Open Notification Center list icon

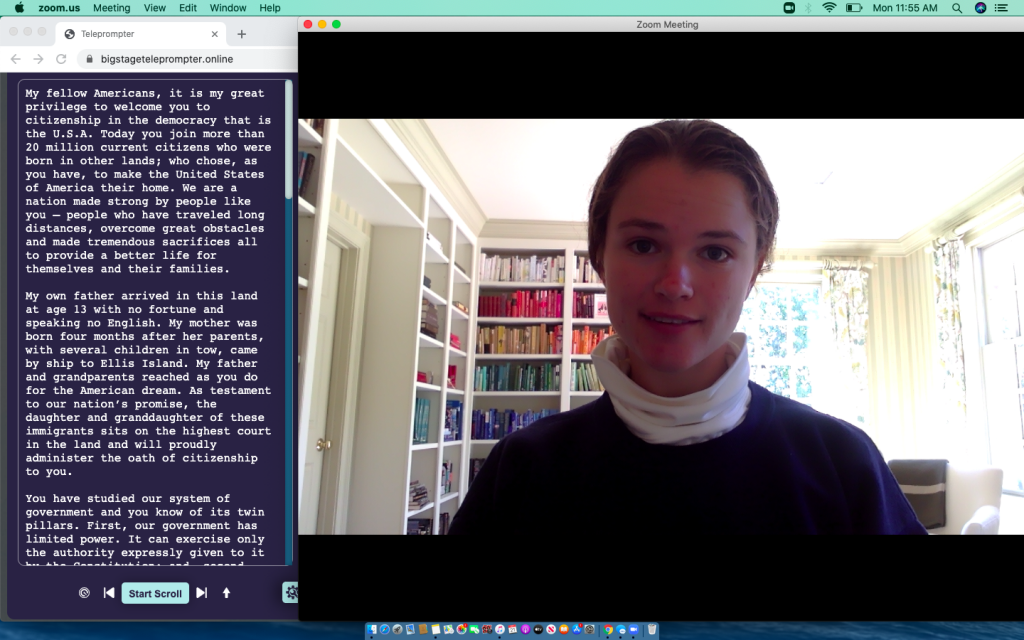pos(1001,8)
